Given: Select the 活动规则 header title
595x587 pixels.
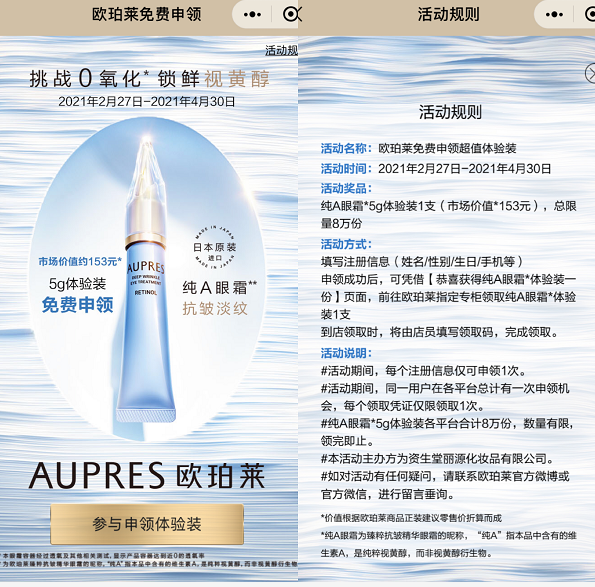Looking at the screenshot, I should pos(449,14).
